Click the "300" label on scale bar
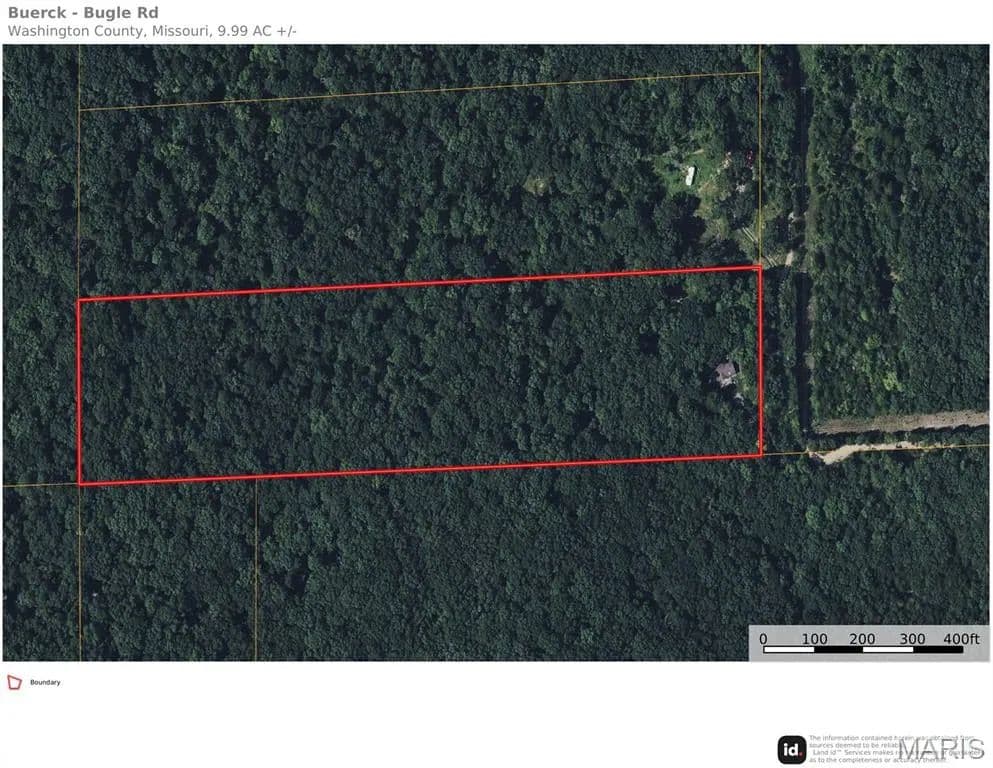Viewport: 993px width, 768px height. pos(913,639)
